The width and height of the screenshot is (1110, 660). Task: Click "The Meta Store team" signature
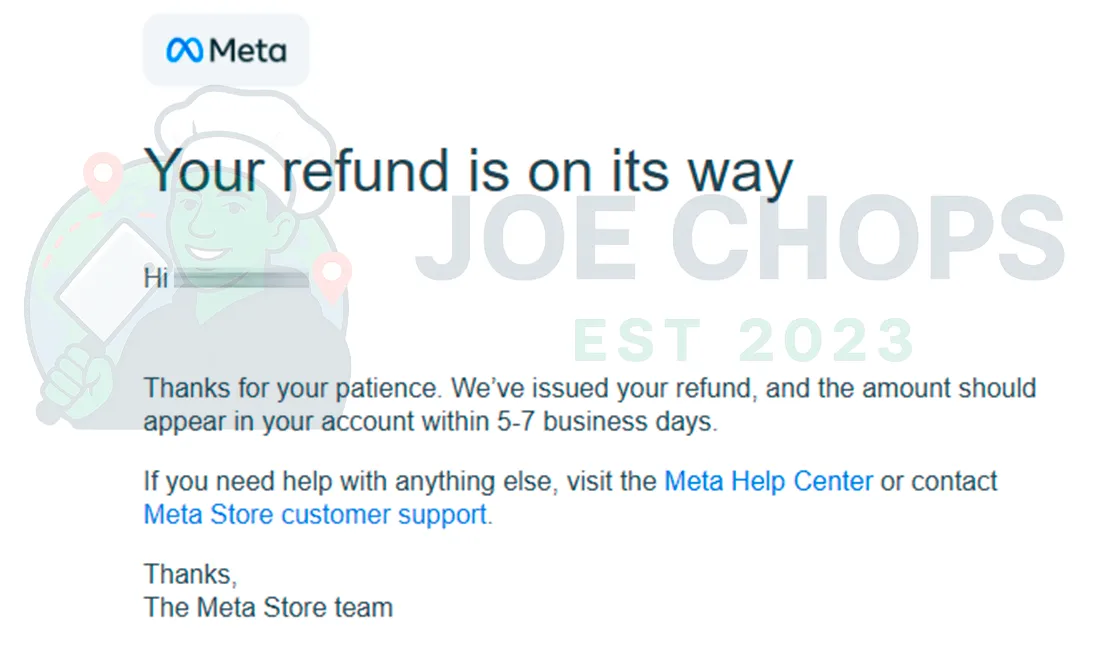coord(268,607)
